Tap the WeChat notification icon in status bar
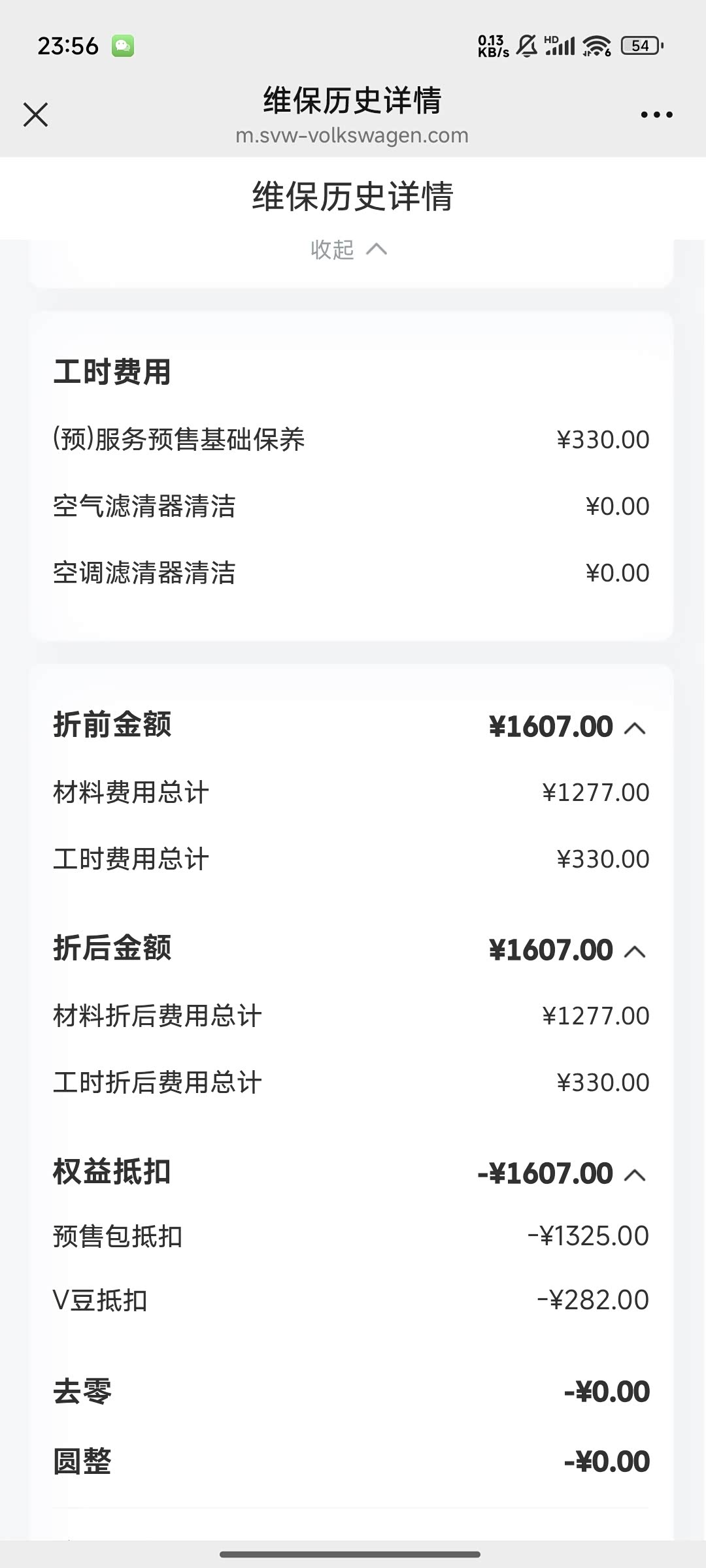The height and width of the screenshot is (1568, 706). [123, 46]
